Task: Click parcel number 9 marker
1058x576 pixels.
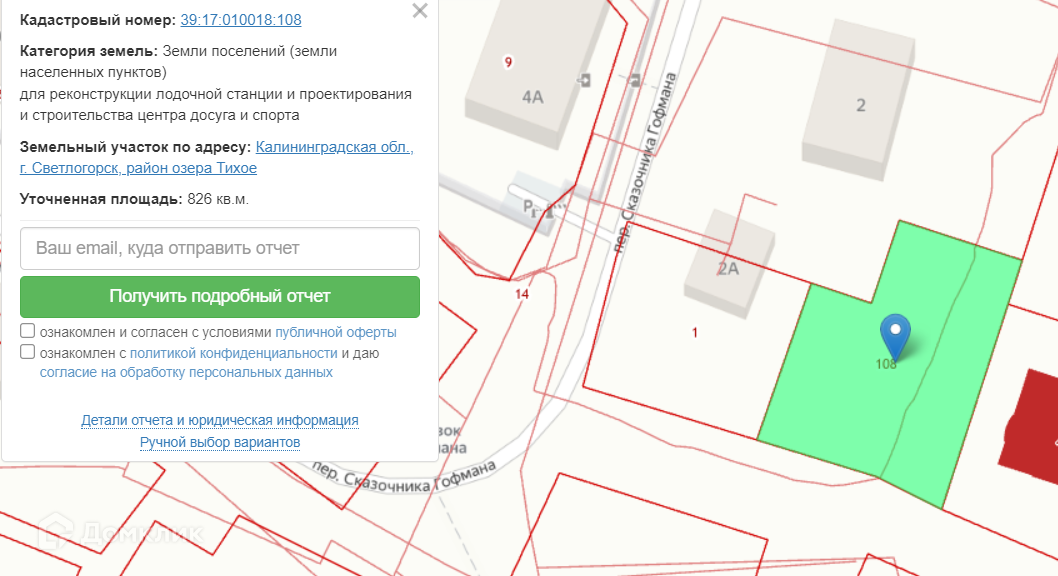Action: [x=509, y=62]
